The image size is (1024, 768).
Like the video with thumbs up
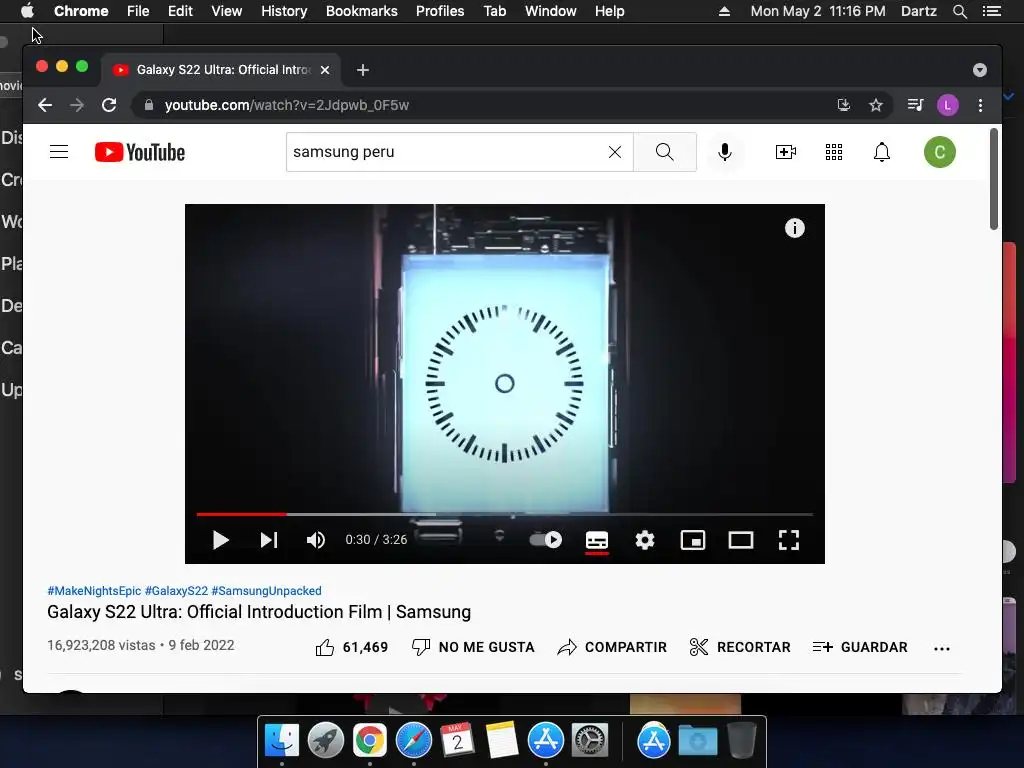(351, 647)
